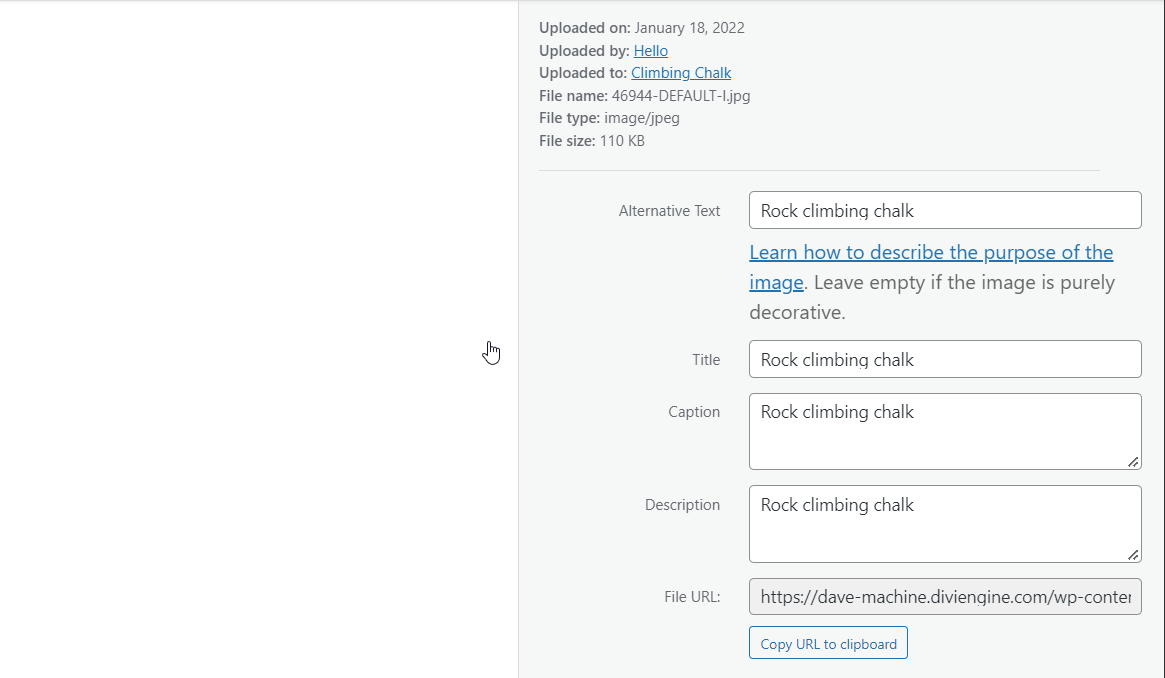Open the 'Climbing Chalk' uploaded-to link
This screenshot has width=1165, height=678.
[x=680, y=73]
